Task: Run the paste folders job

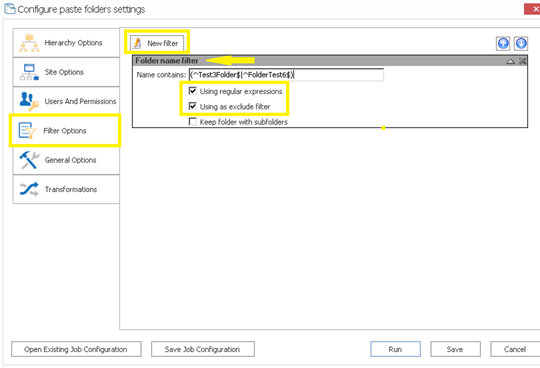Action: coord(395,349)
